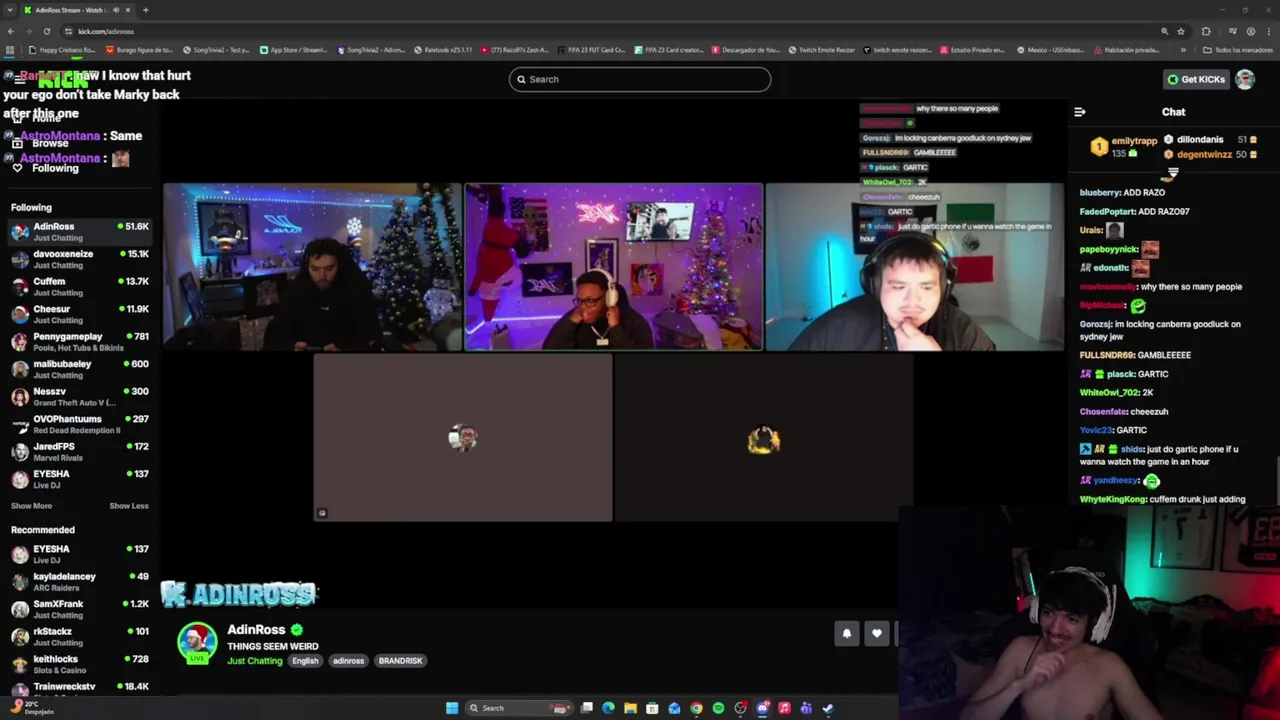Open Trainwreckstv in Recommended list
Screen dimensions: 1280x720
click(x=80, y=687)
